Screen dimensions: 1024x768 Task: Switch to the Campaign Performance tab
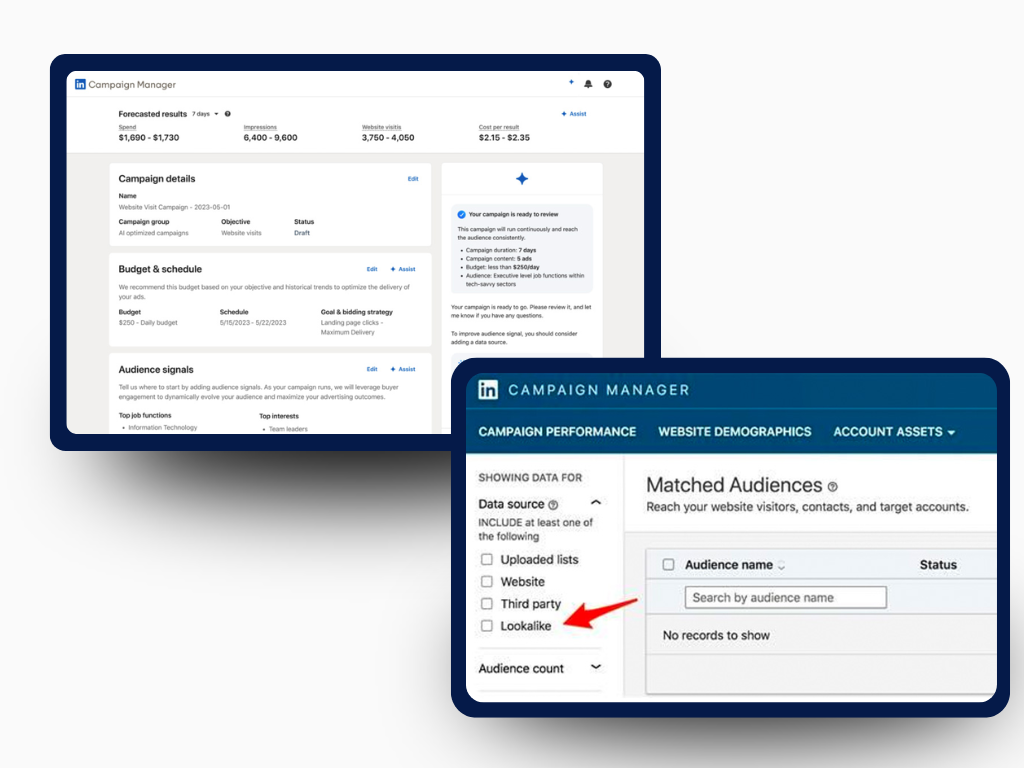pos(557,432)
